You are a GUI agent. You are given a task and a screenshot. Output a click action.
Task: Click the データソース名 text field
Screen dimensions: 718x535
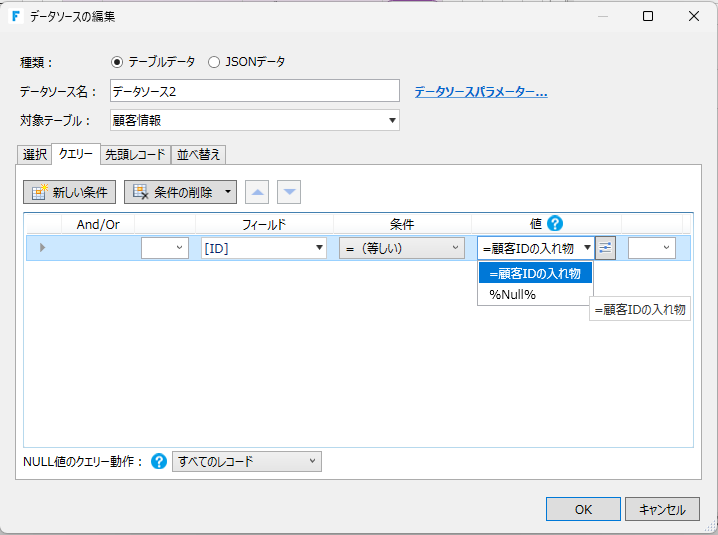[x=254, y=91]
